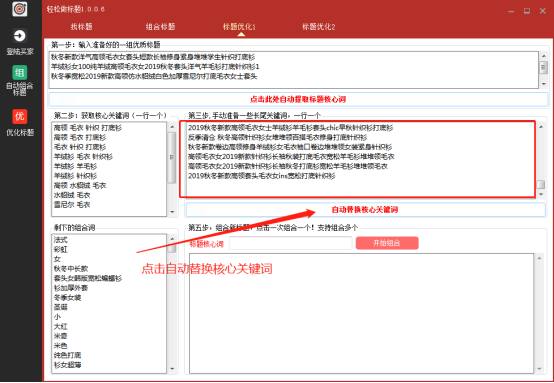Open 登陆买家 login arrow icon
This screenshot has width=554, height=383.
[19, 36]
